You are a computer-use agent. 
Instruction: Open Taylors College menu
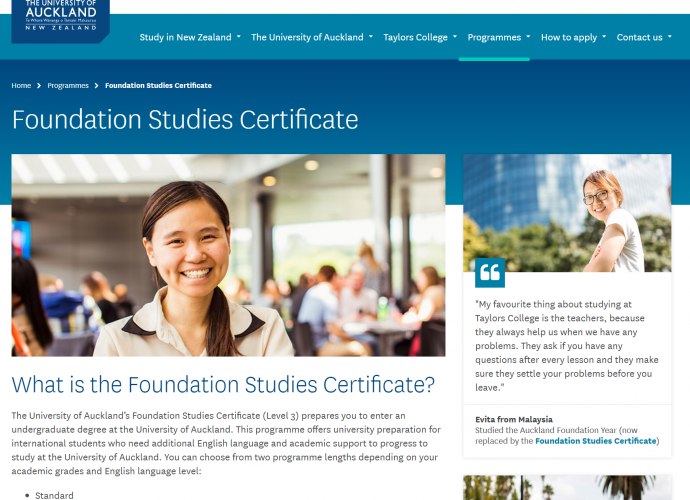click(415, 37)
